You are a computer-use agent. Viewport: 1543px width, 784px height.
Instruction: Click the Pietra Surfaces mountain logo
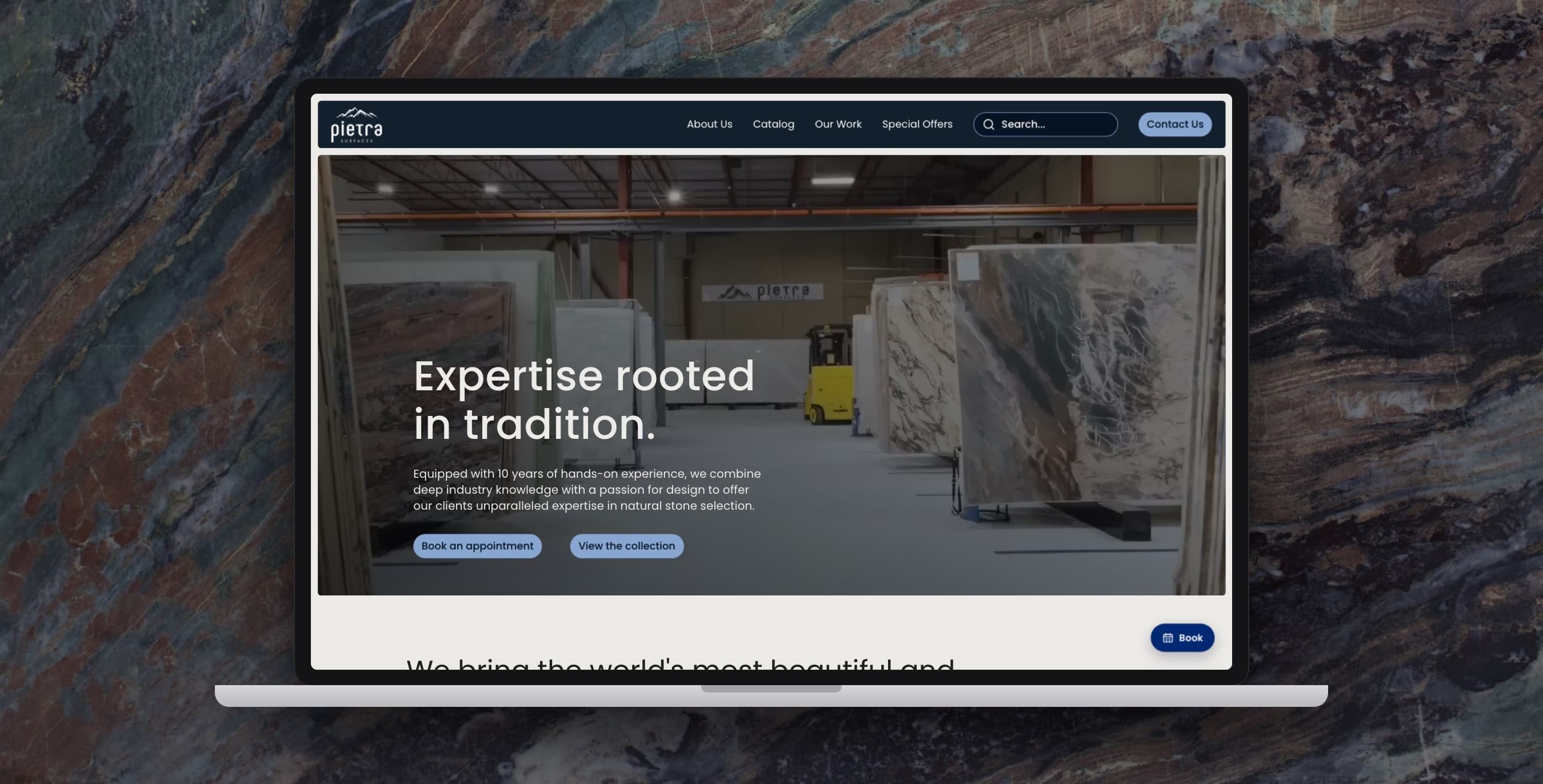[x=357, y=125]
